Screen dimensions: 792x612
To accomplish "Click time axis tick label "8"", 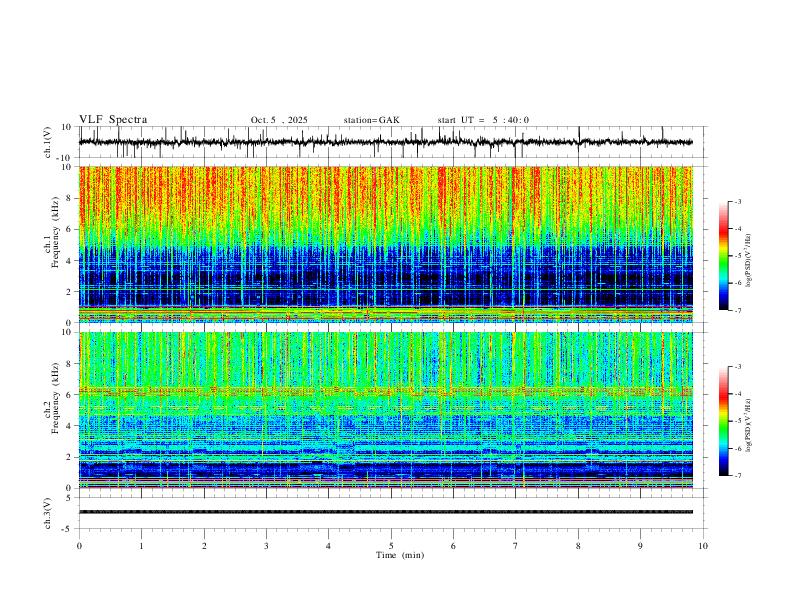I will (x=578, y=546).
